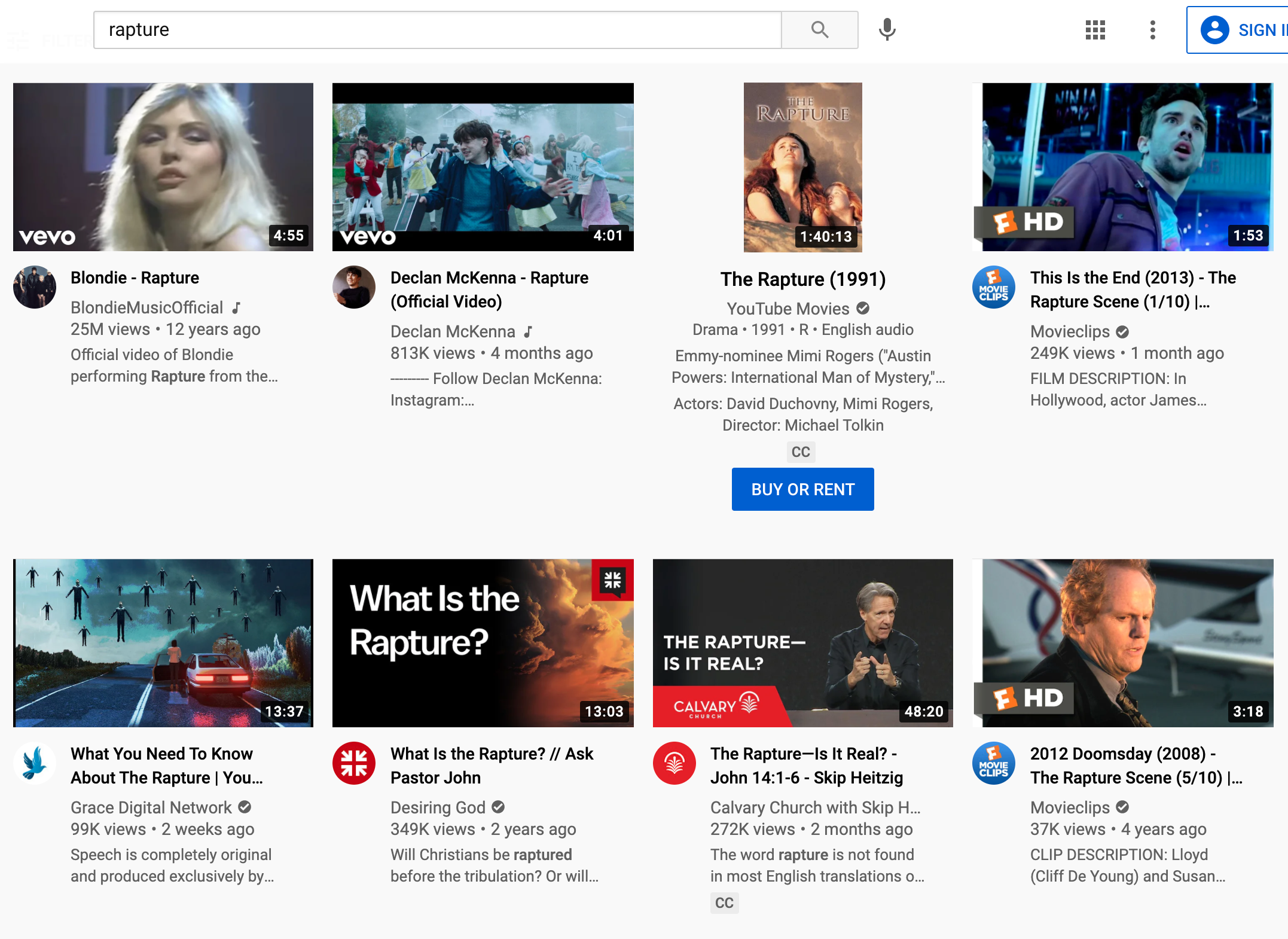Go to the YouTube Movies channel
The height and width of the screenshot is (939, 1288).
tap(788, 309)
